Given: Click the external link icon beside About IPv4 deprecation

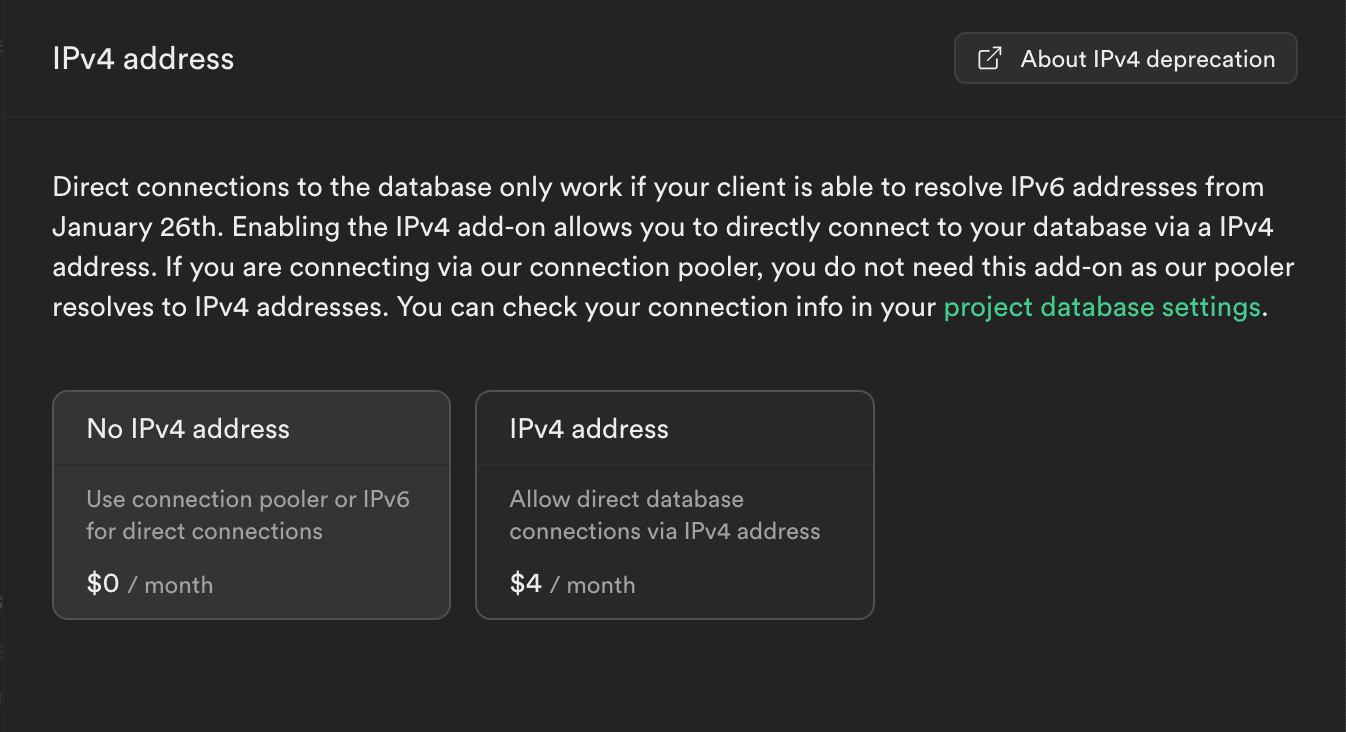Looking at the screenshot, I should coord(989,59).
